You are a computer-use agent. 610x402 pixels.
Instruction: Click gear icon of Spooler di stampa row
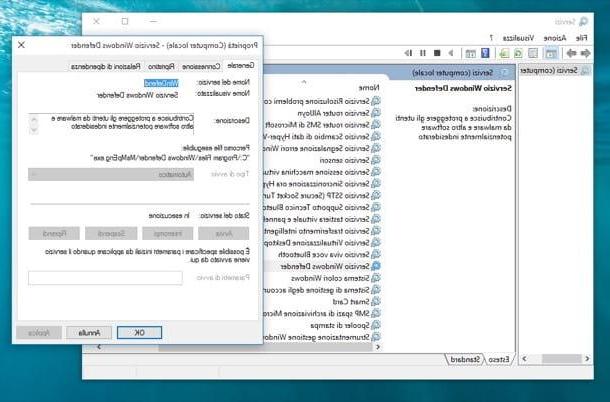coord(376,325)
